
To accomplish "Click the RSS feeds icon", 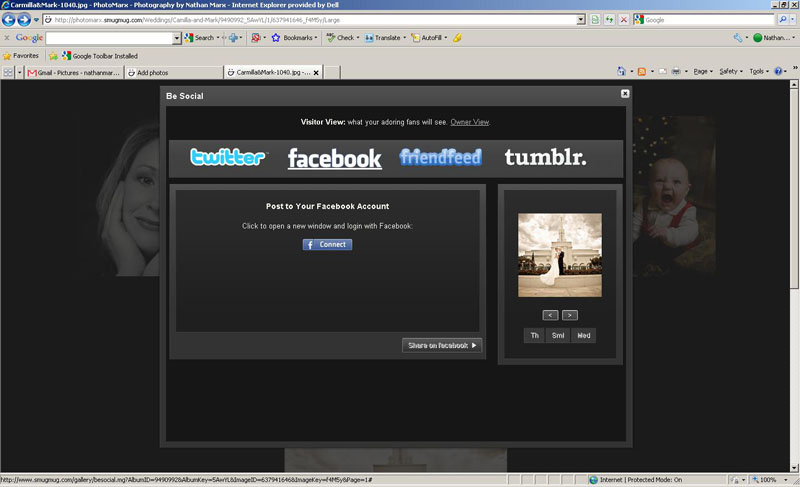I will pos(642,71).
